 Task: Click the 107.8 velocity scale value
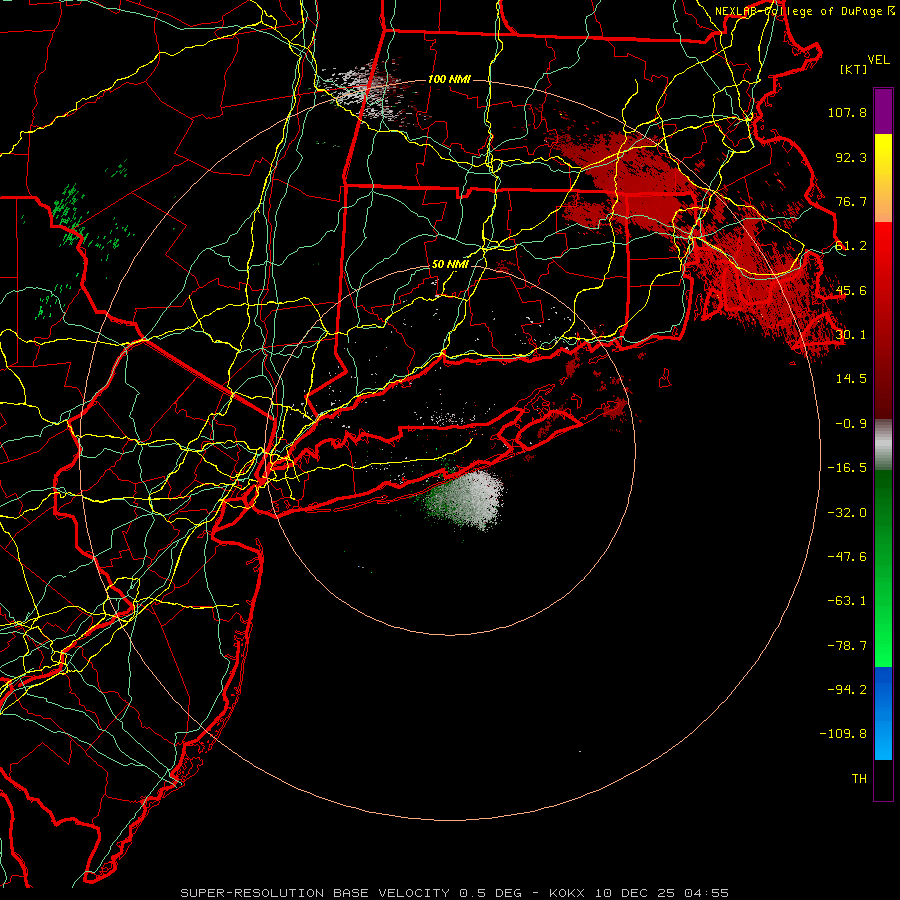point(847,112)
